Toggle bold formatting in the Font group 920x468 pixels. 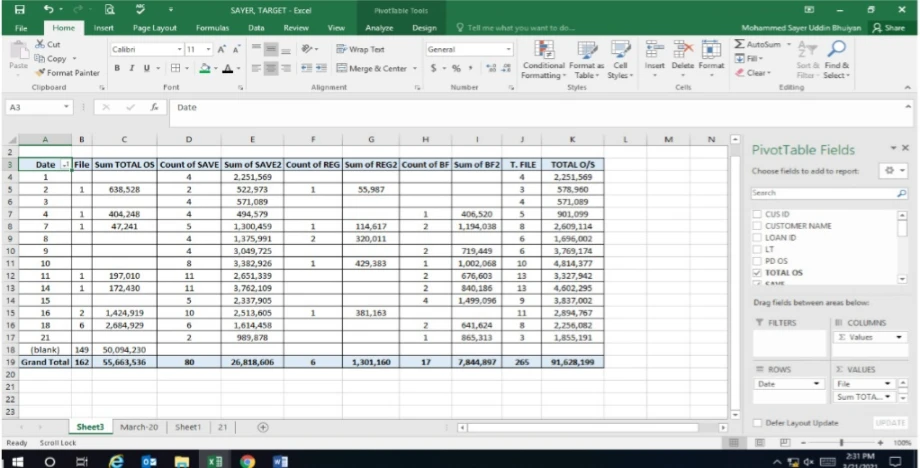(117, 68)
